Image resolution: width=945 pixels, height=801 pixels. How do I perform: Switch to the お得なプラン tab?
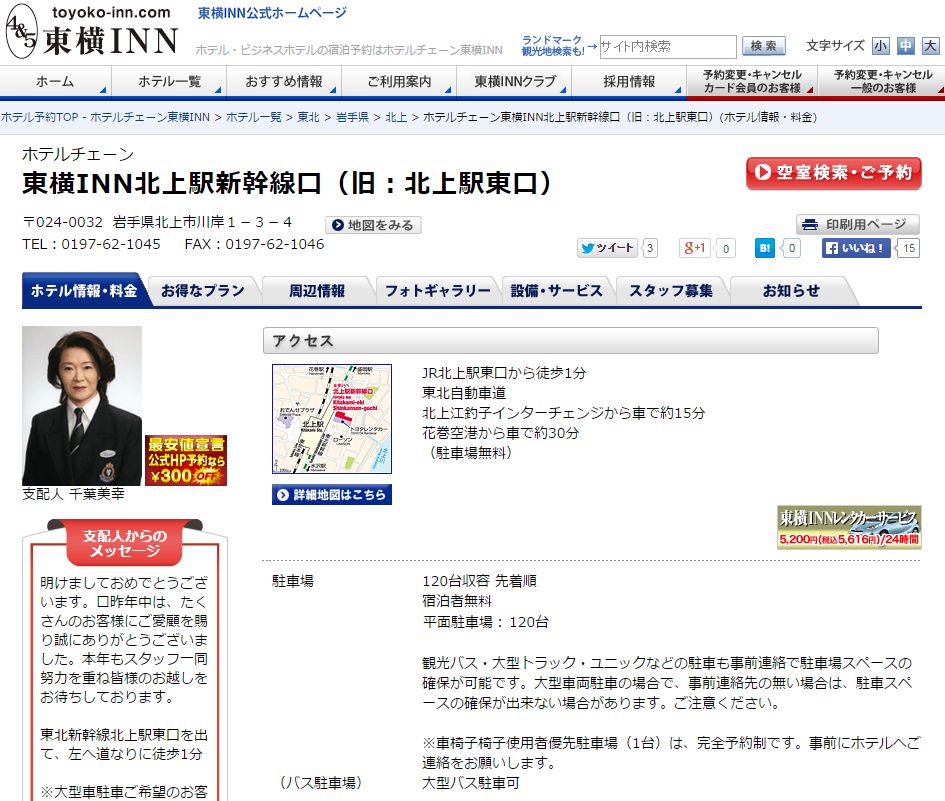203,291
